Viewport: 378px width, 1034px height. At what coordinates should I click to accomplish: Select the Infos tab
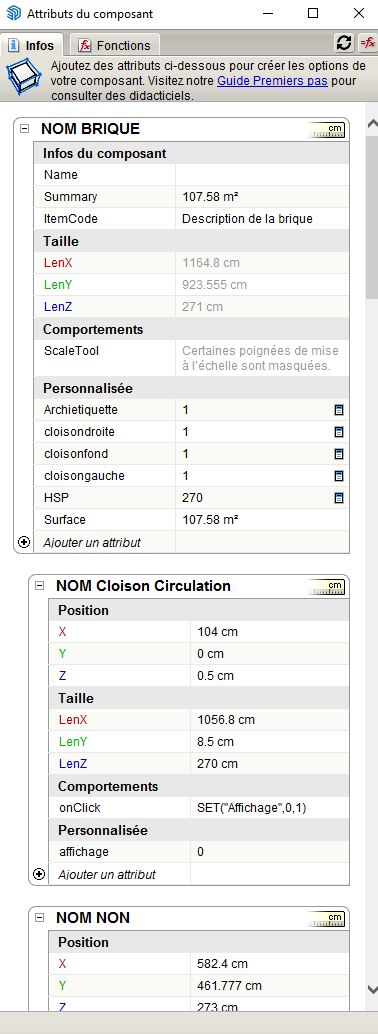pyautogui.click(x=32, y=46)
